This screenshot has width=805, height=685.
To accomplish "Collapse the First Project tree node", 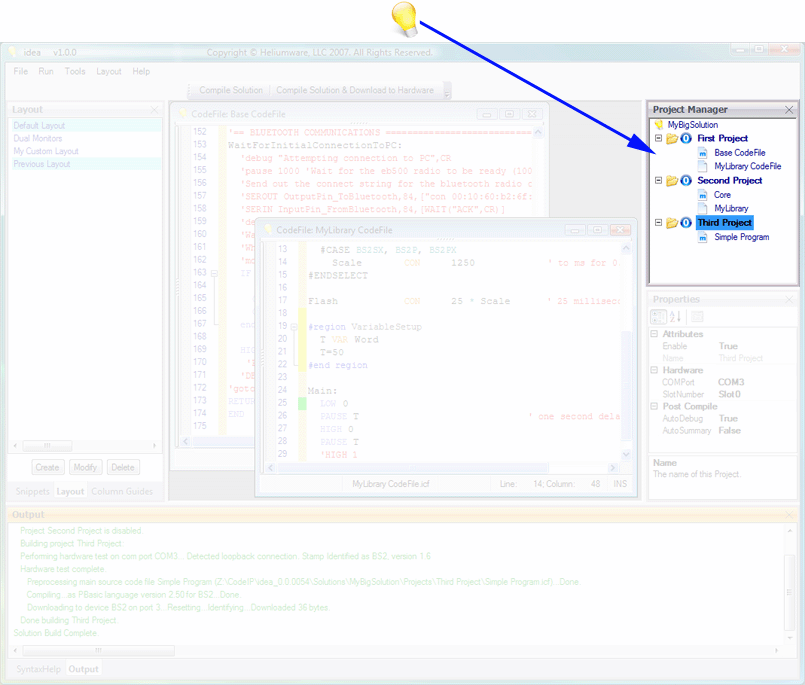I will [x=659, y=138].
